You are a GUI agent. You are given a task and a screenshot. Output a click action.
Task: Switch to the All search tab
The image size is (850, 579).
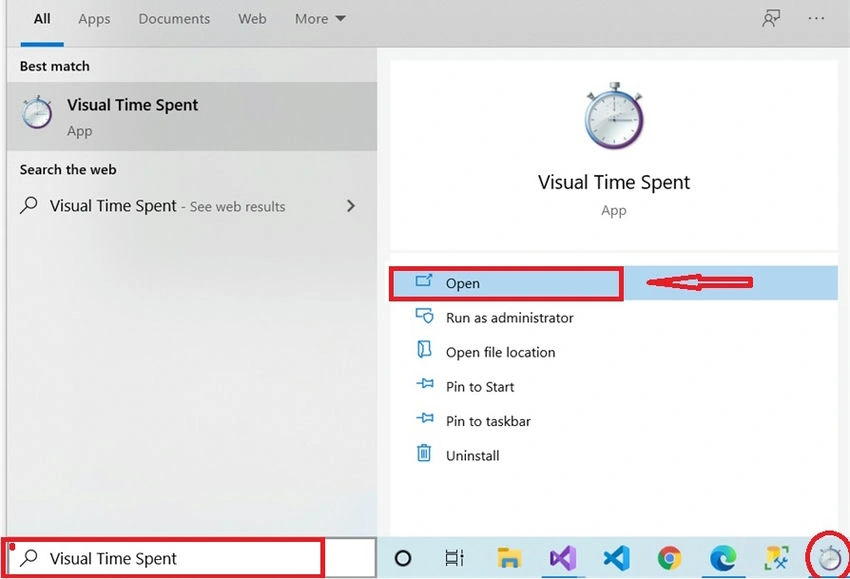[x=42, y=19]
